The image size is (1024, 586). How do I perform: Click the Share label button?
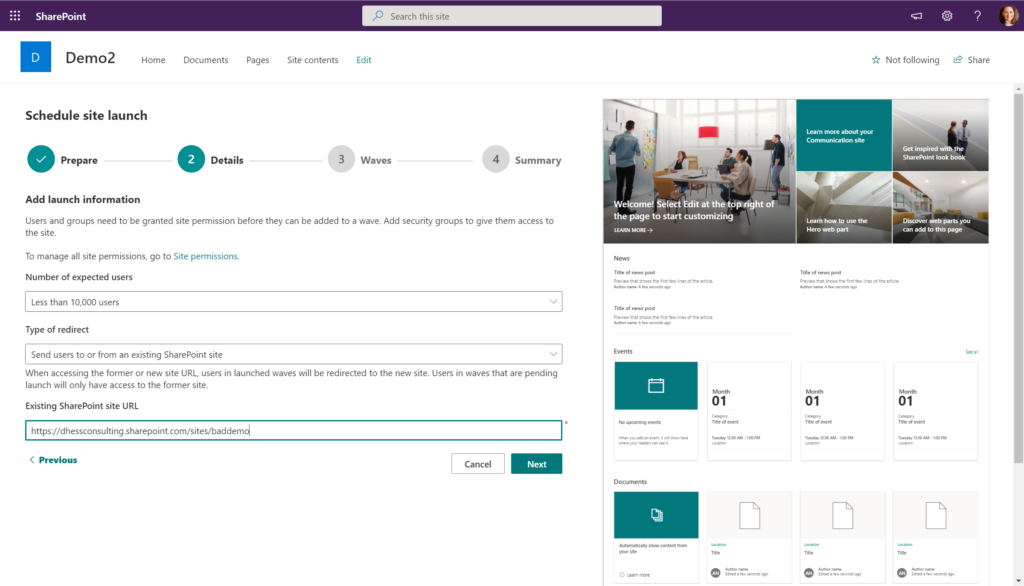[x=978, y=59]
